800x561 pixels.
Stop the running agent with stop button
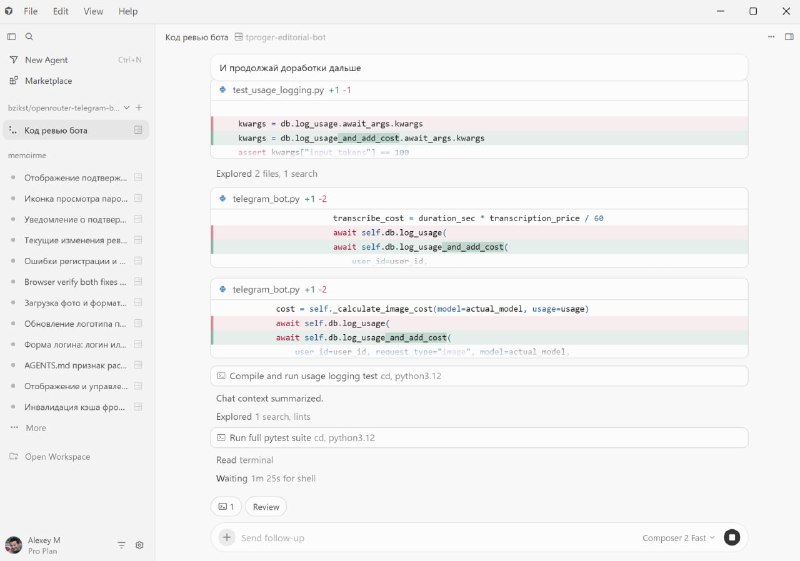(x=732, y=537)
